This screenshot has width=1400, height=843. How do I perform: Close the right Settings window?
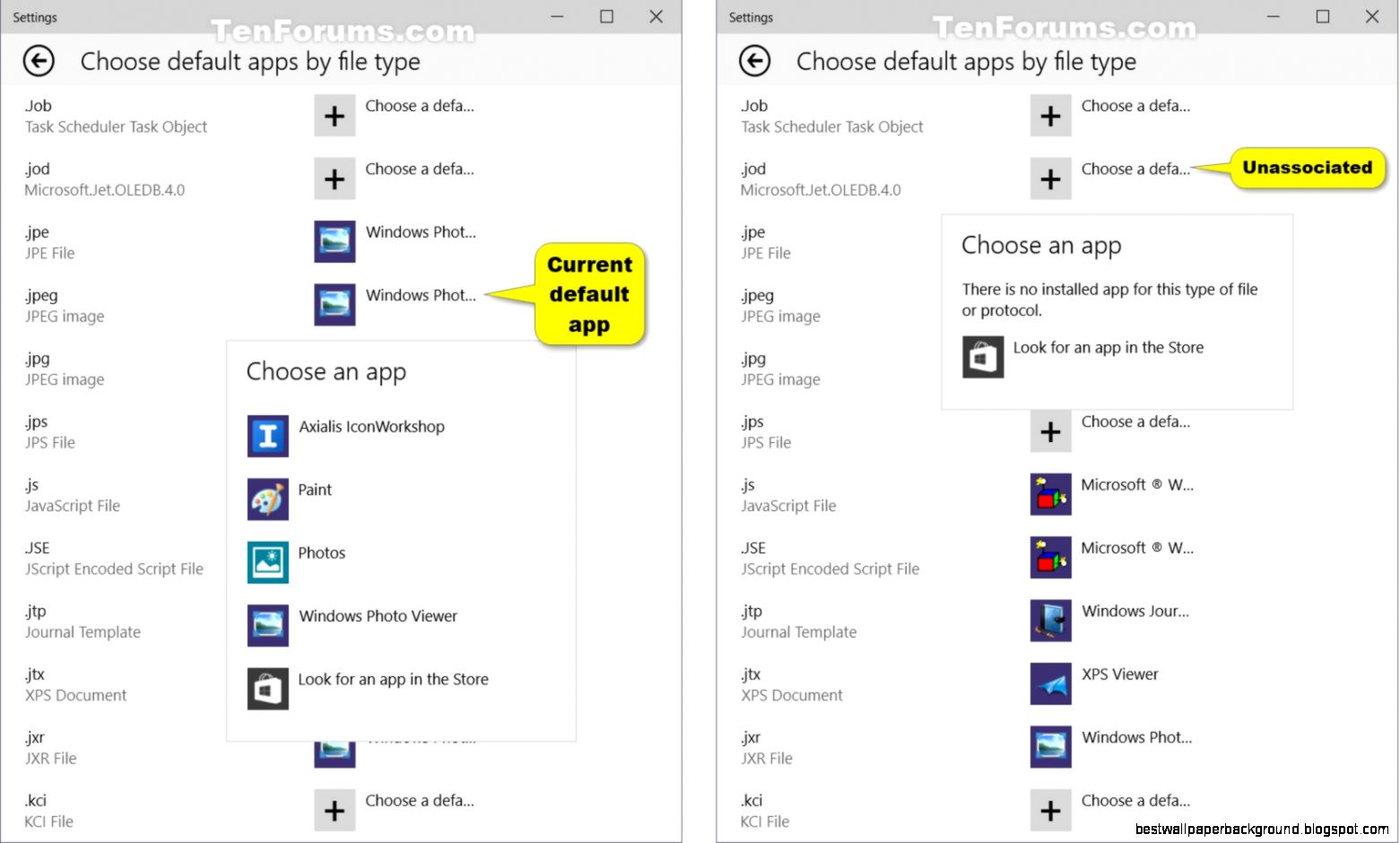1372,16
